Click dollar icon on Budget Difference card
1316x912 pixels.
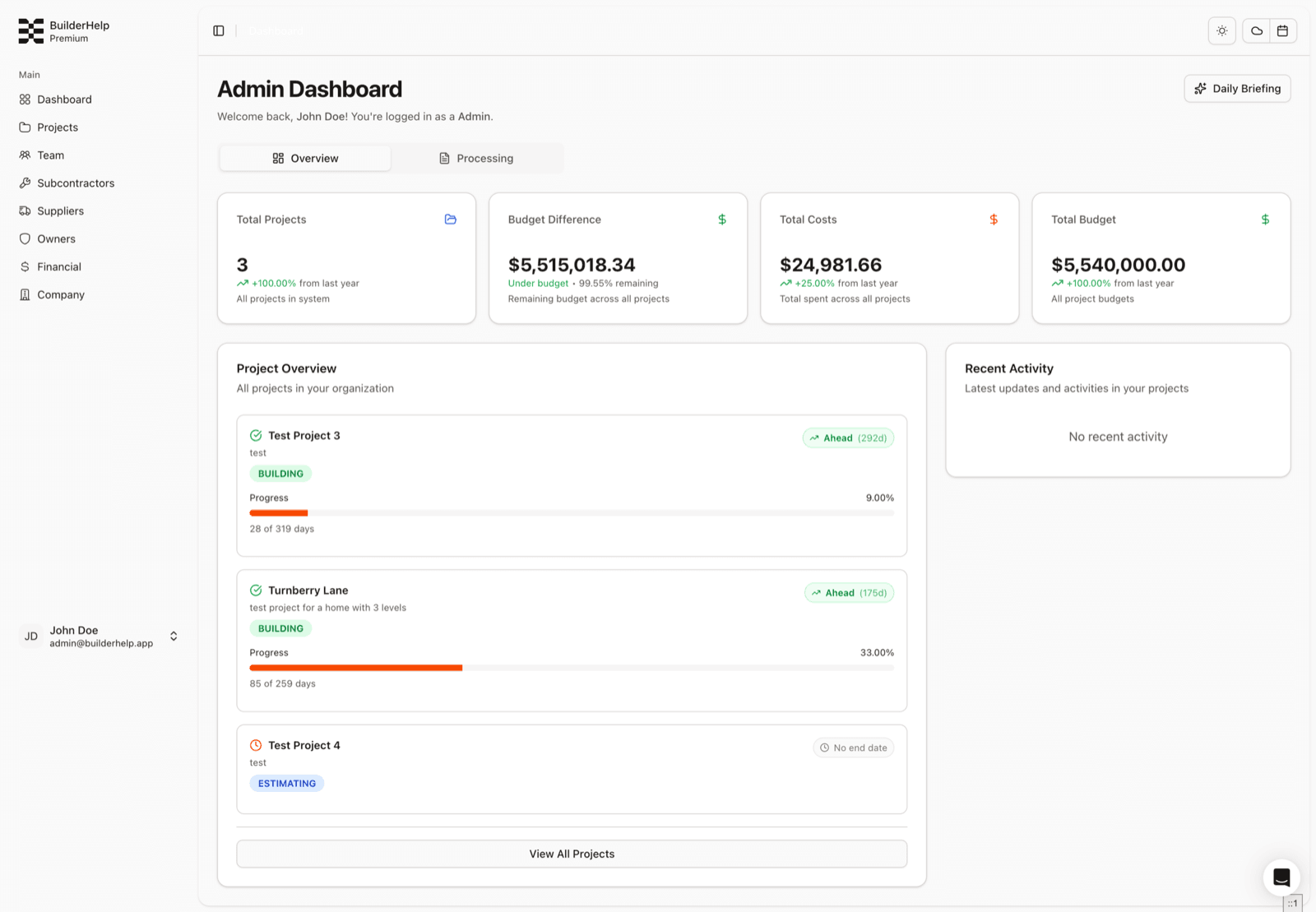point(722,220)
